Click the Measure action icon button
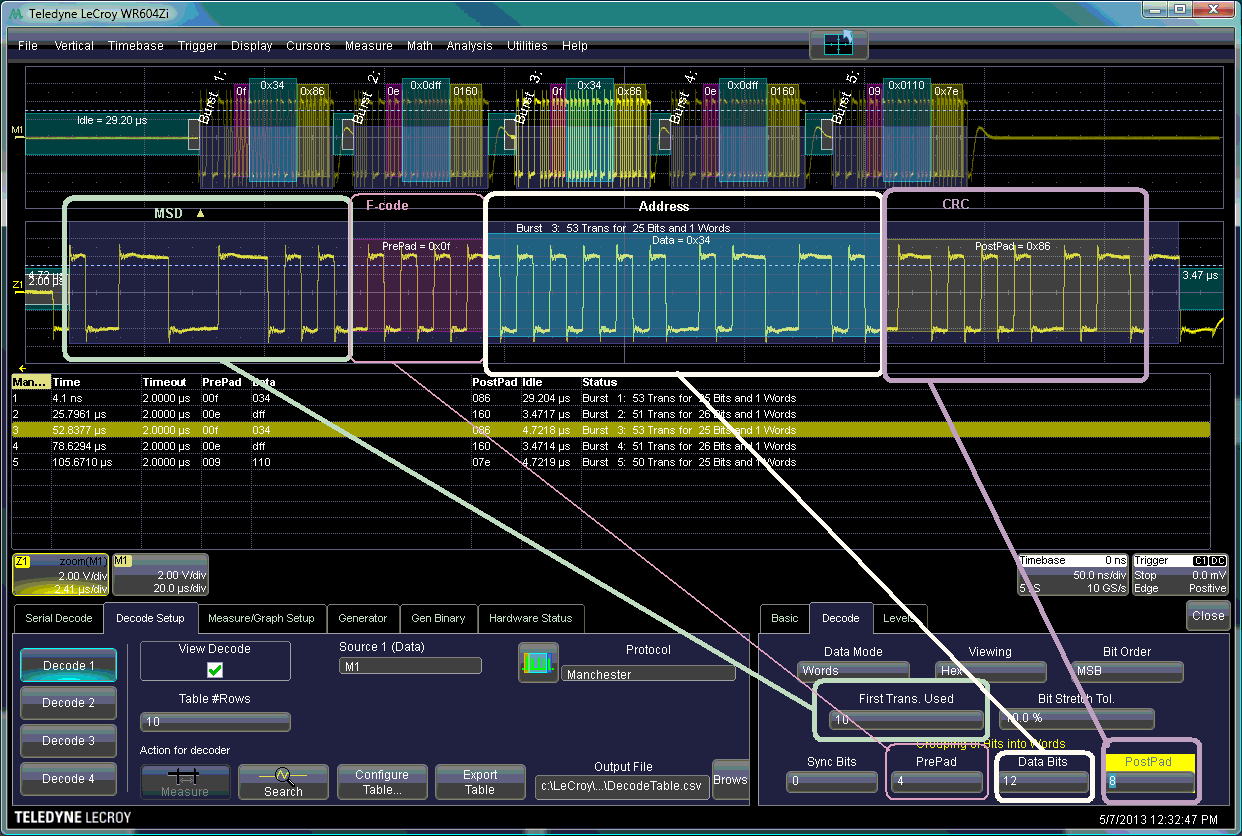The image size is (1242, 836). [184, 782]
